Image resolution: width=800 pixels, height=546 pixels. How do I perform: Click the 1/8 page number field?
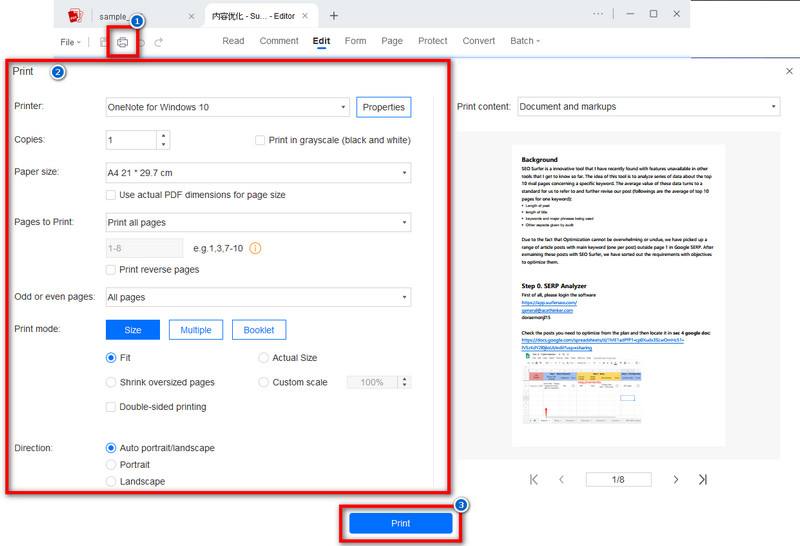618,480
